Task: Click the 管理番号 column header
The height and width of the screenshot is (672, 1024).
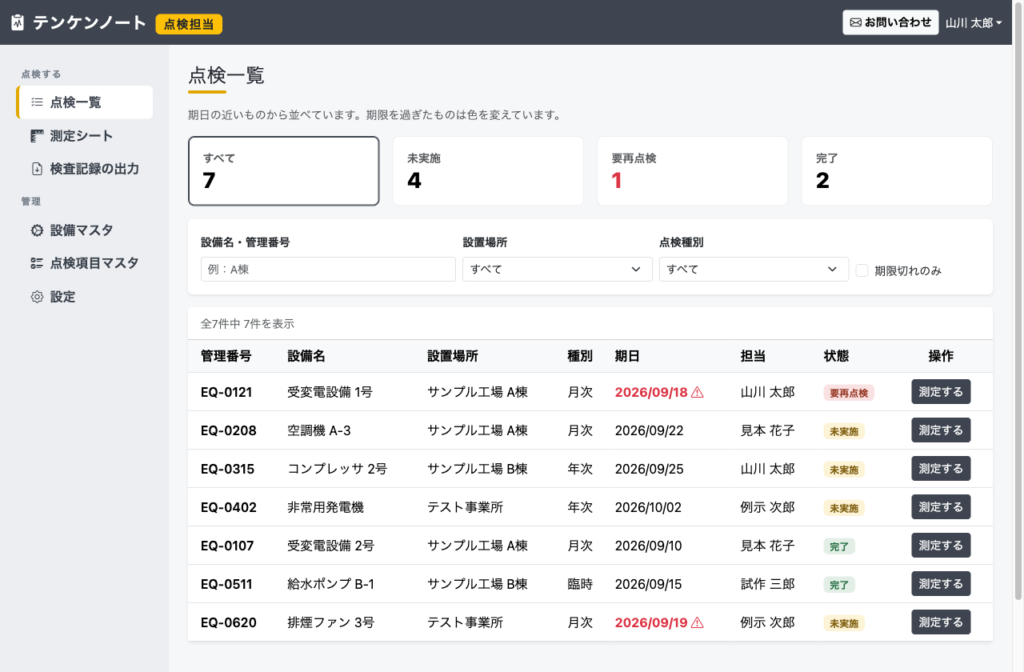Action: (x=226, y=356)
